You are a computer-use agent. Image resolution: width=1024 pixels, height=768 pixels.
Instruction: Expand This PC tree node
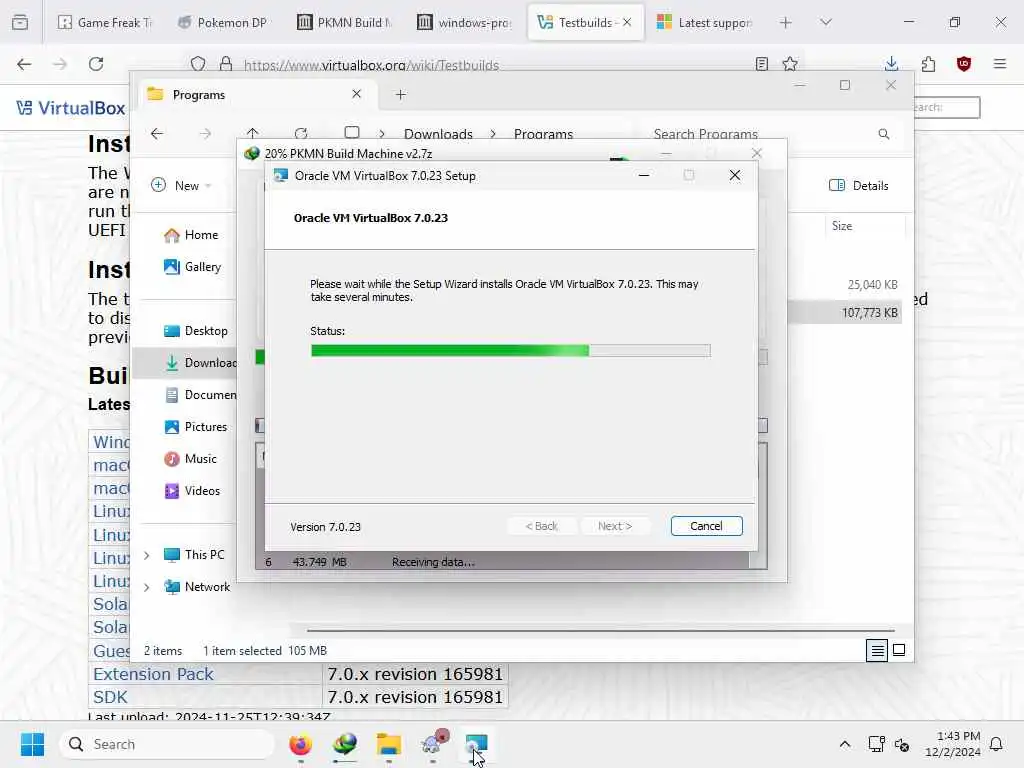coord(146,555)
